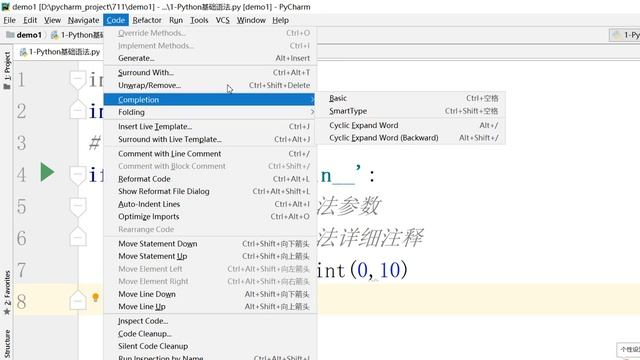Image resolution: width=640 pixels, height=360 pixels.
Task: Open the Navigate menu
Action: (83, 20)
